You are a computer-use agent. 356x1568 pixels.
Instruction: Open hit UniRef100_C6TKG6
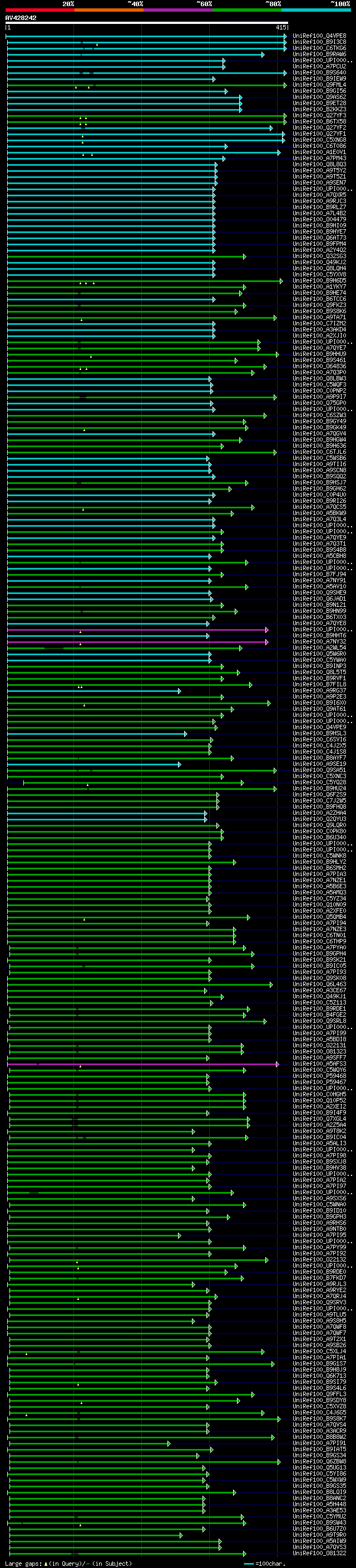tap(319, 48)
